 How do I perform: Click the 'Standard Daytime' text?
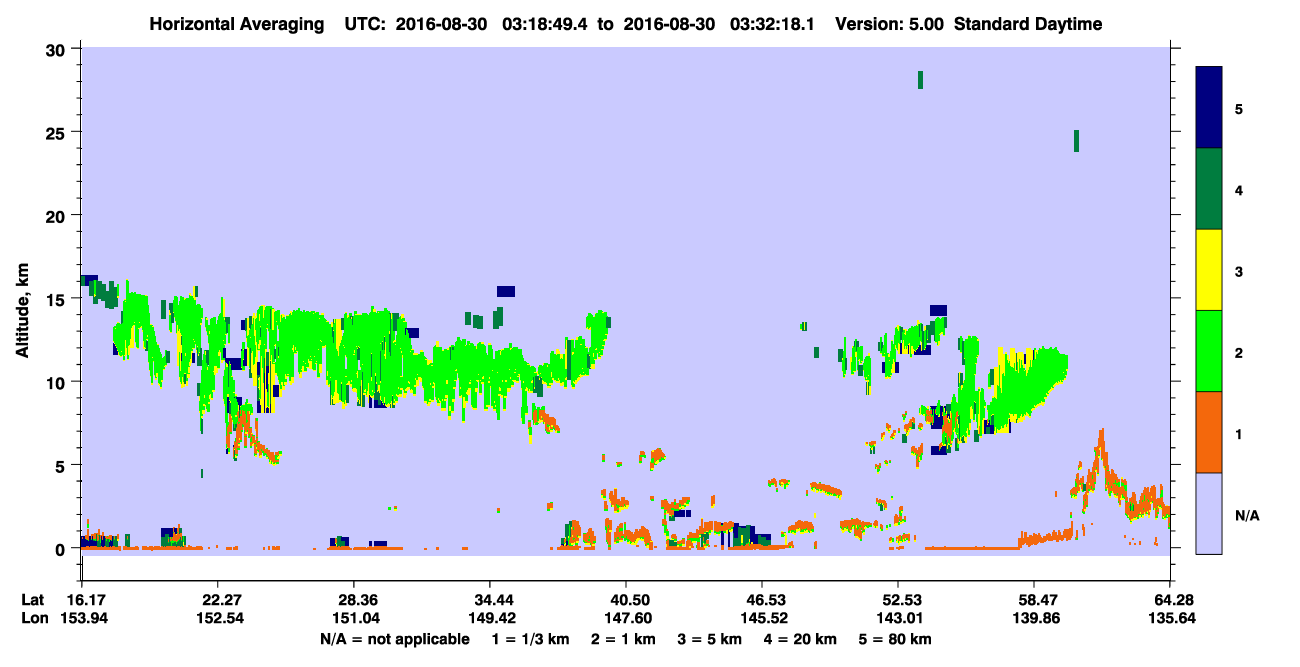pos(1028,24)
